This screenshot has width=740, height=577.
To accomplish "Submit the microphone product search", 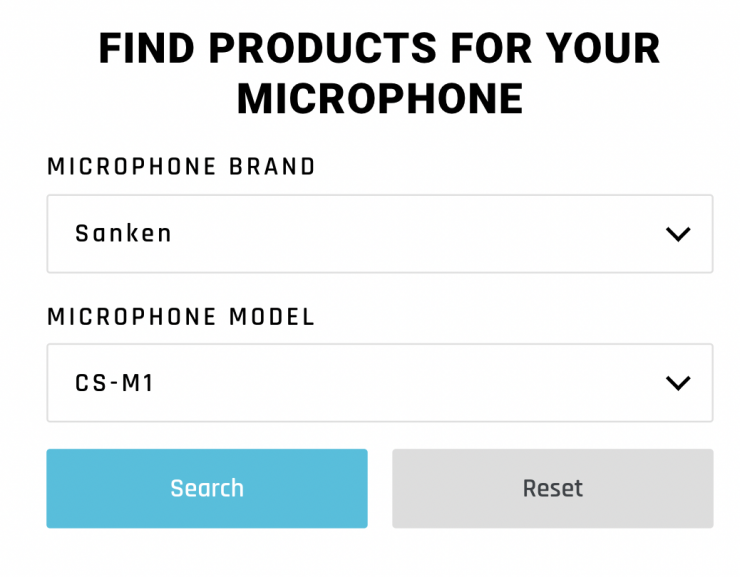I will [x=207, y=488].
